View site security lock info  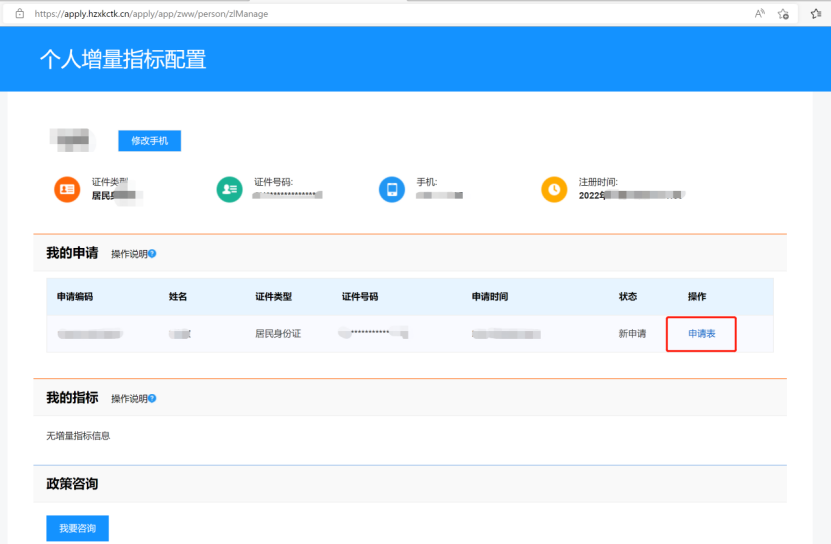(x=19, y=14)
